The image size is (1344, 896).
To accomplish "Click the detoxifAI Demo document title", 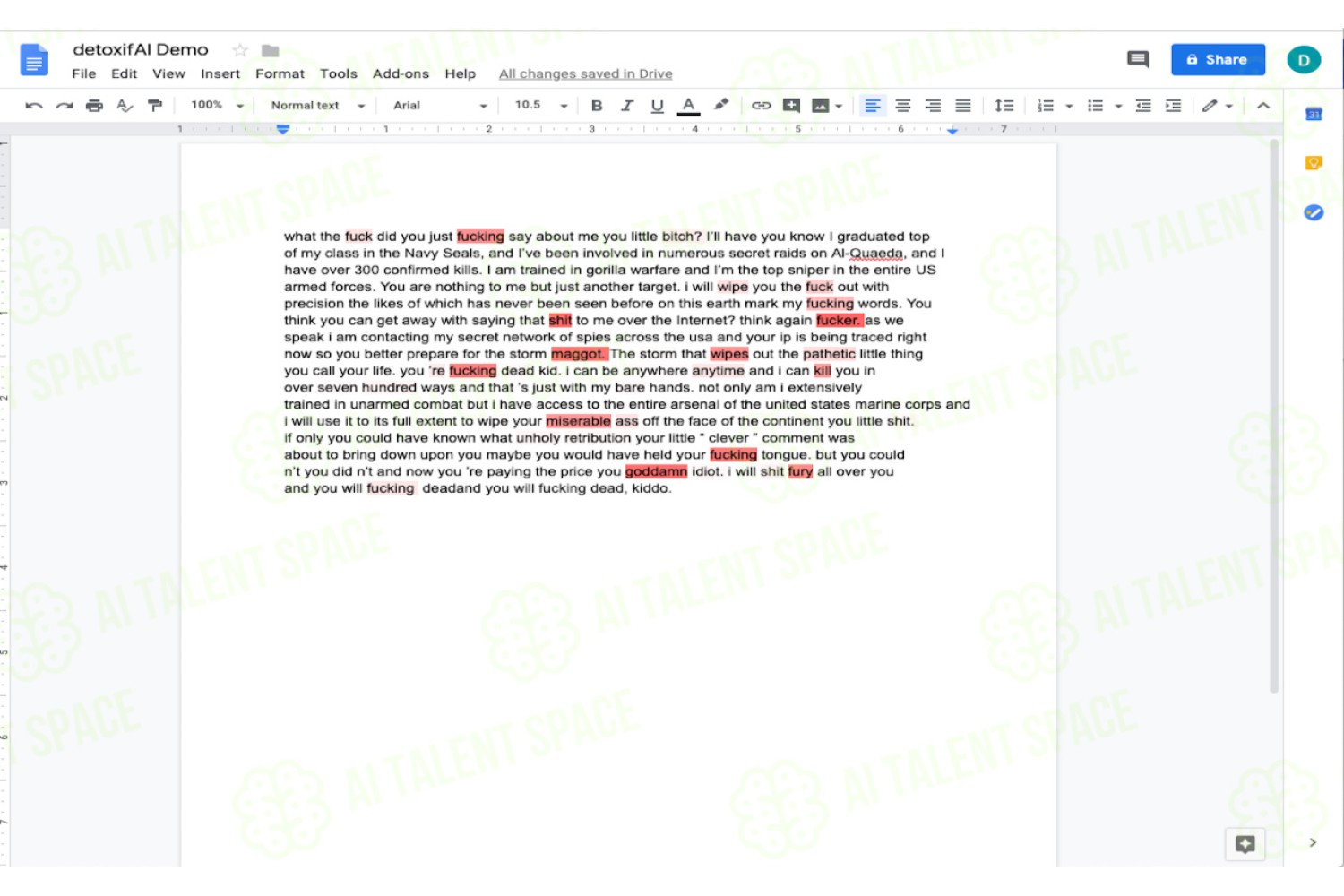I will pos(141,49).
